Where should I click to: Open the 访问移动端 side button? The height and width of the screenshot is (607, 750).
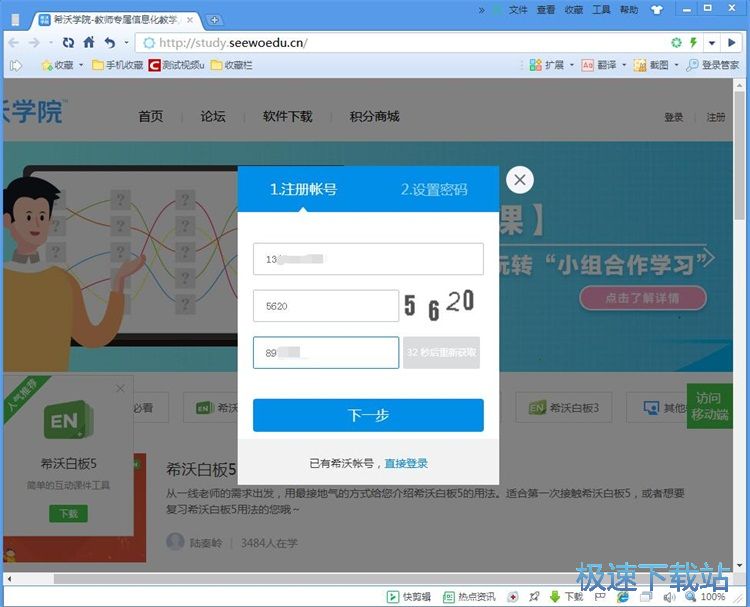[x=710, y=406]
